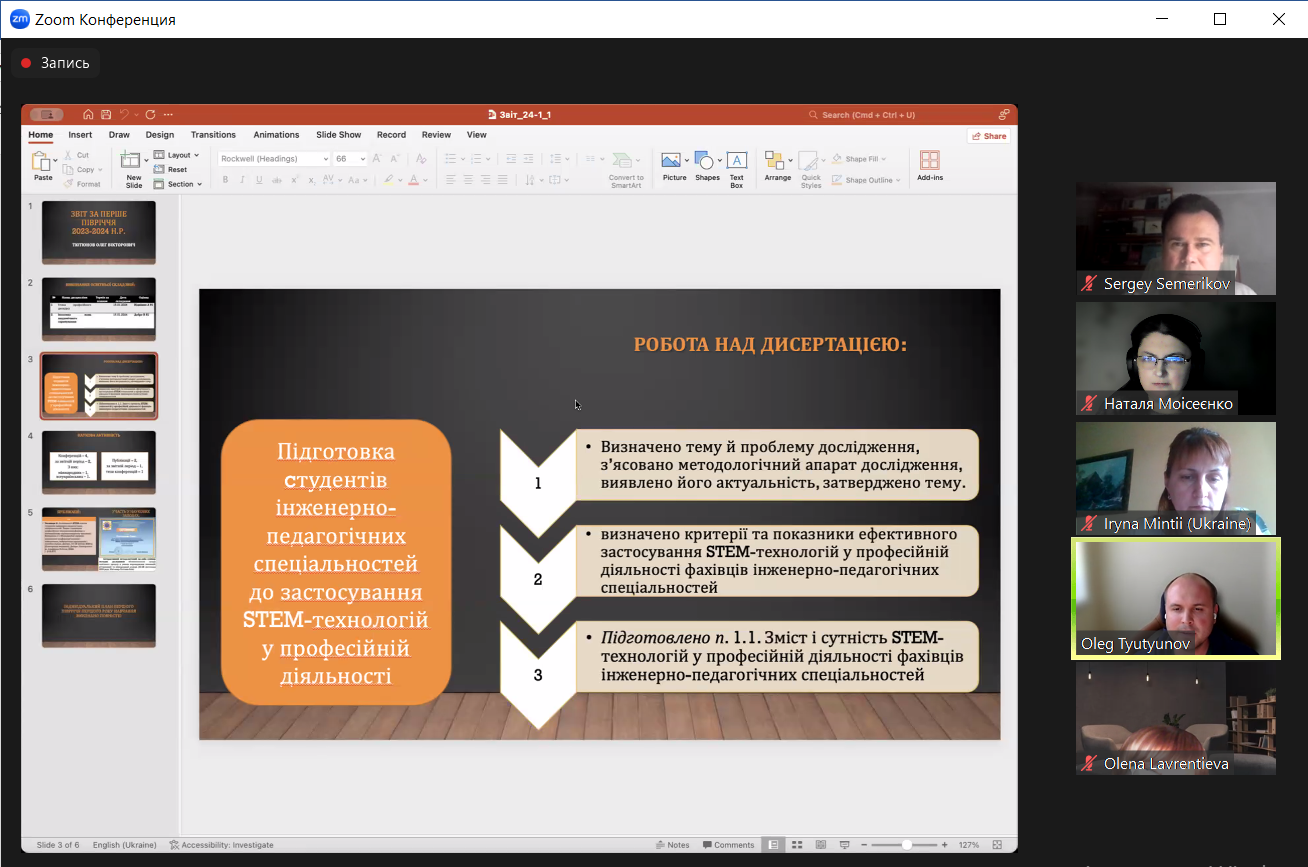Viewport: 1308px width, 867px height.
Task: Click Accessibility: Investigate in status bar
Action: pyautogui.click(x=221, y=845)
